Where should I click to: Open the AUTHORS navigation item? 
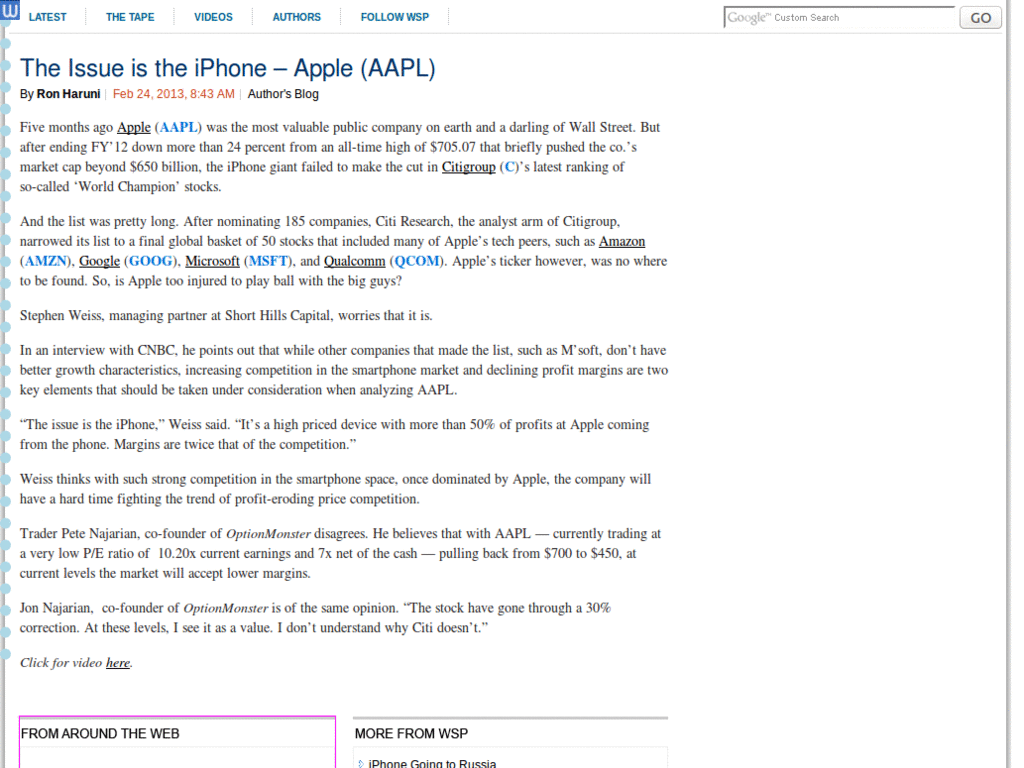(x=296, y=17)
